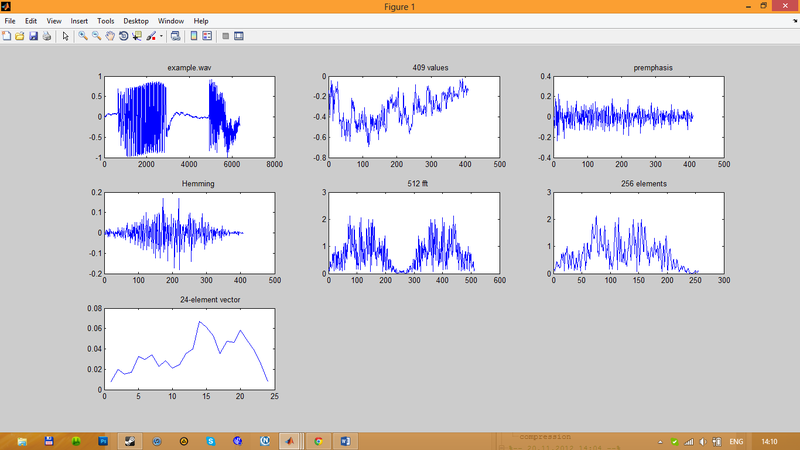Click the 256 elements plot
Image resolution: width=800 pixels, height=450 pixels.
click(x=639, y=233)
